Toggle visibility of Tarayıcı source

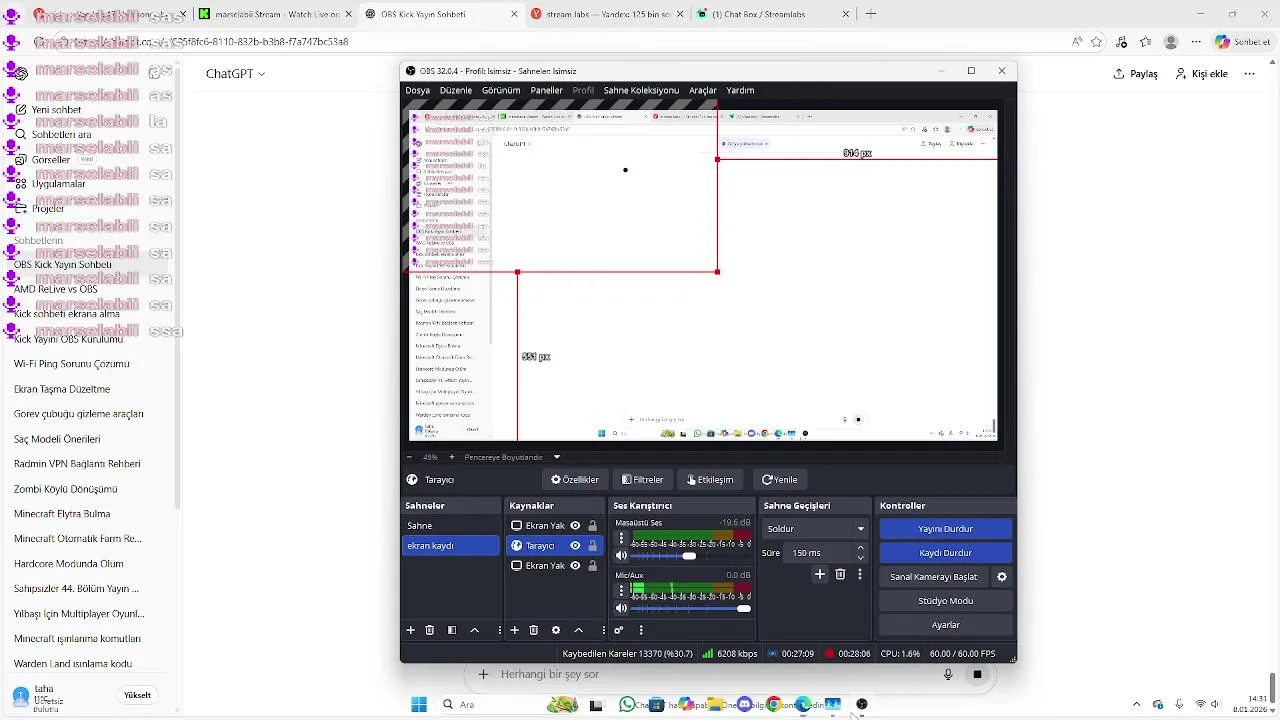tap(575, 546)
